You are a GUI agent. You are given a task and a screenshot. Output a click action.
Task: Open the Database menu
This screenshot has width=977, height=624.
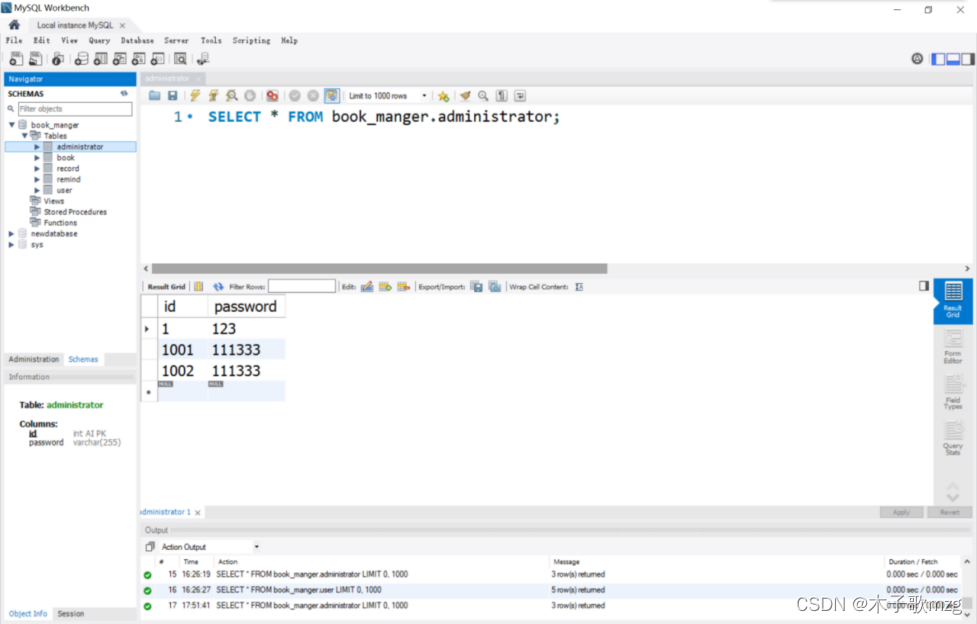137,41
